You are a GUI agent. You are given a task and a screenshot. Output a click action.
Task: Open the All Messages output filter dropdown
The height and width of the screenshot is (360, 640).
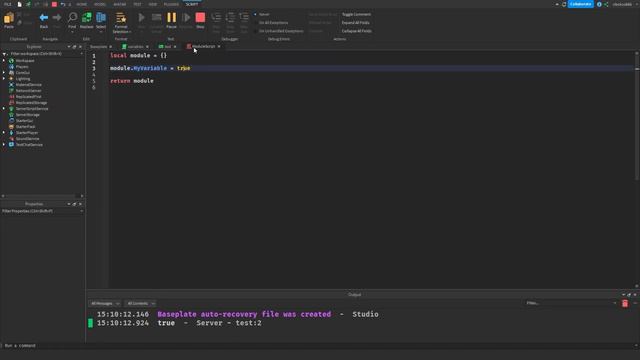click(x=104, y=303)
